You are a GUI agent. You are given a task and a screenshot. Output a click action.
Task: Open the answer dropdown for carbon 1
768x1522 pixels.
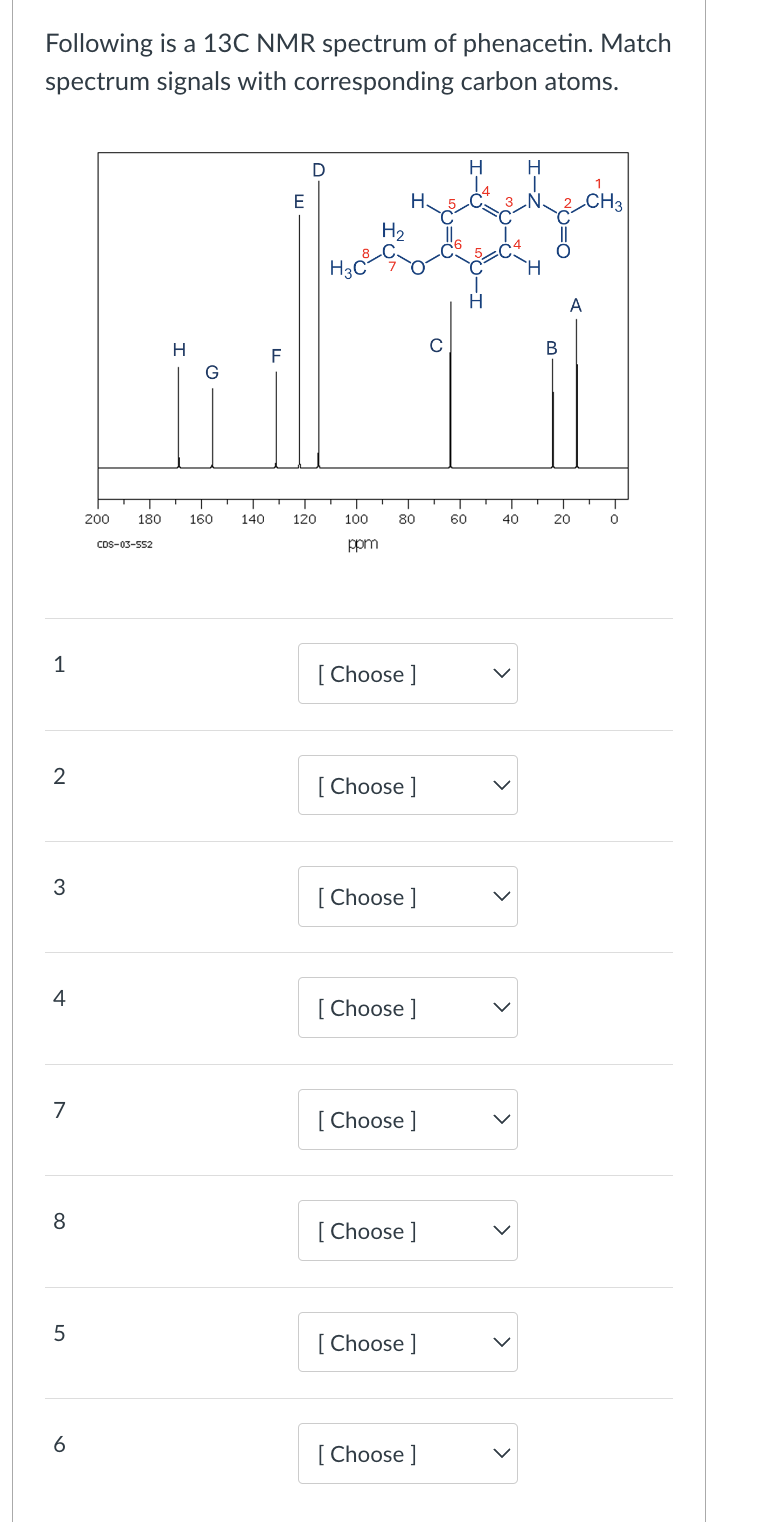tap(407, 674)
